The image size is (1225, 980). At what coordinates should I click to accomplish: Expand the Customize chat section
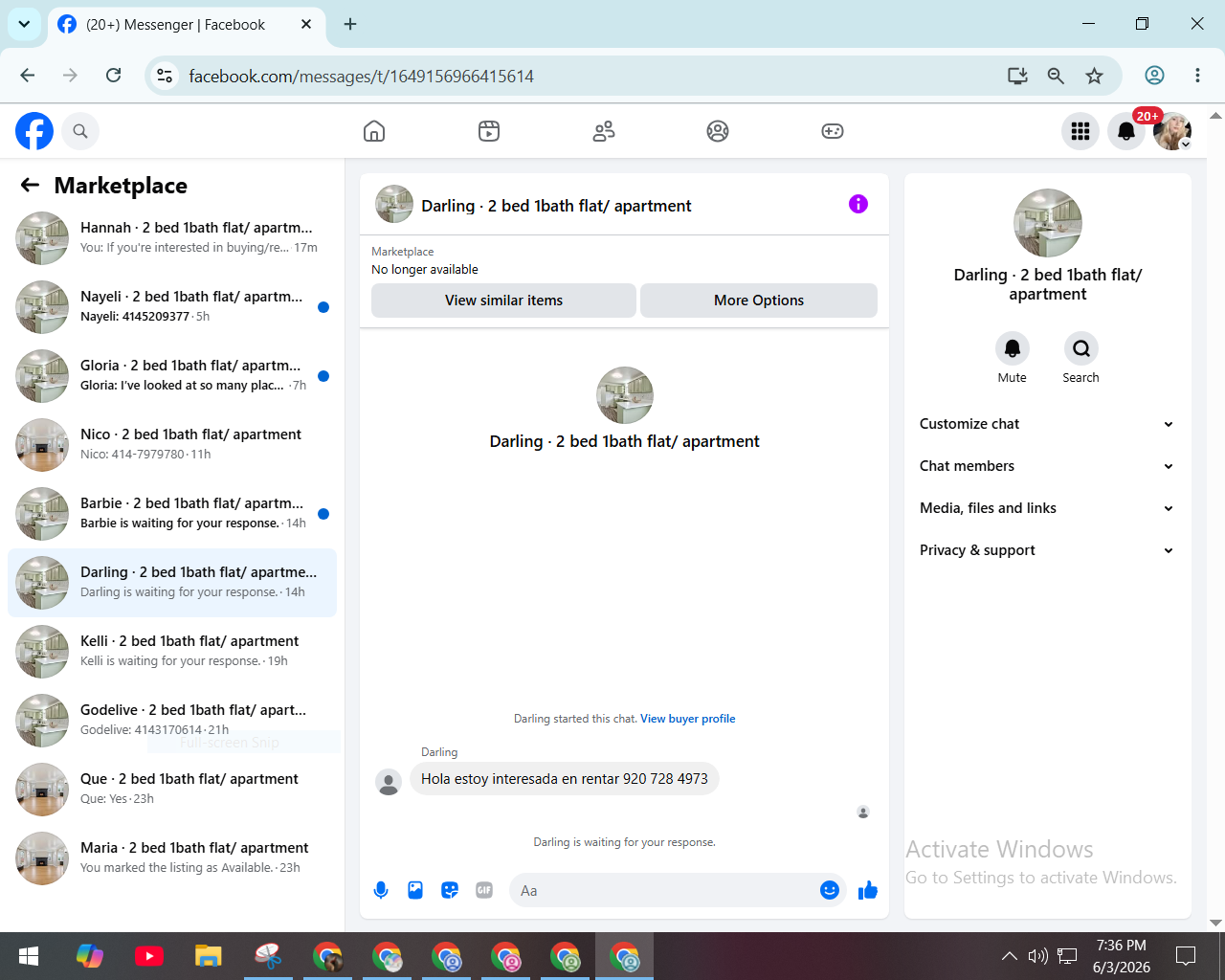1047,424
